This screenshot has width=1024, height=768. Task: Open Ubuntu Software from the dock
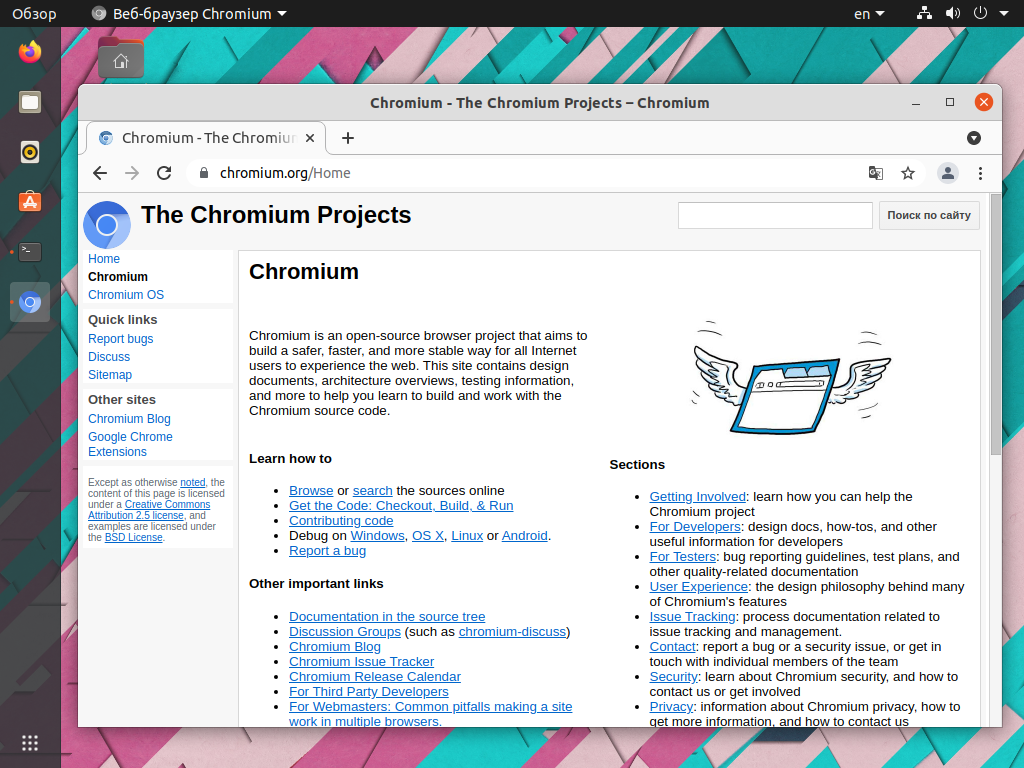pos(30,202)
